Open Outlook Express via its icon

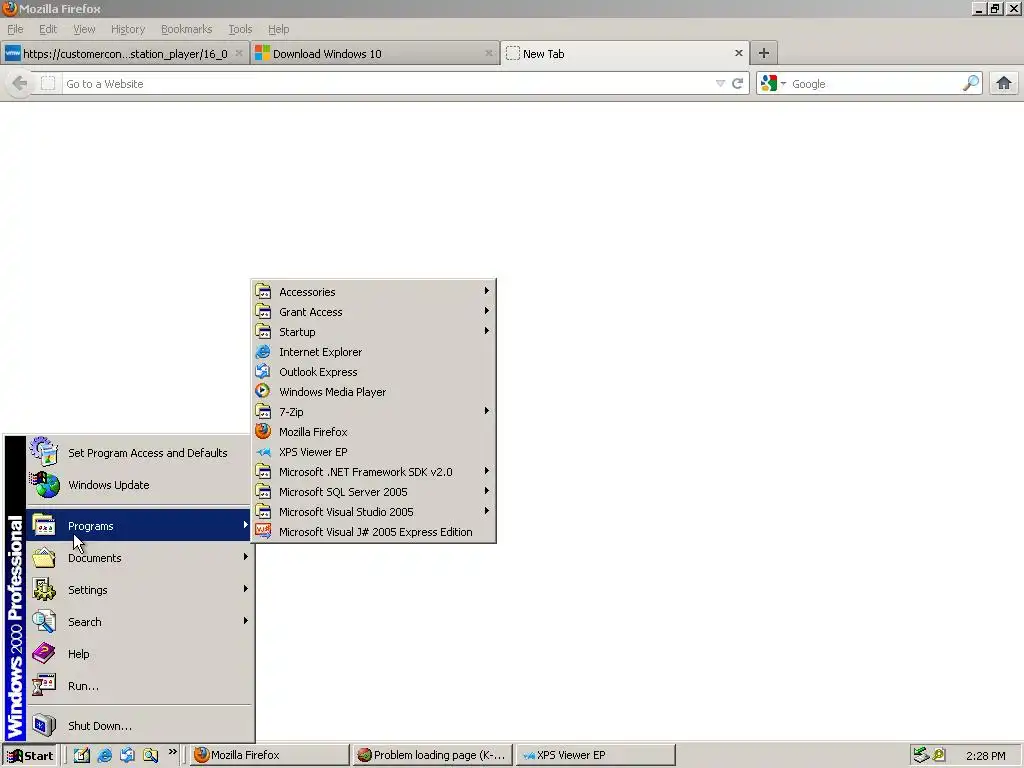[x=263, y=372]
